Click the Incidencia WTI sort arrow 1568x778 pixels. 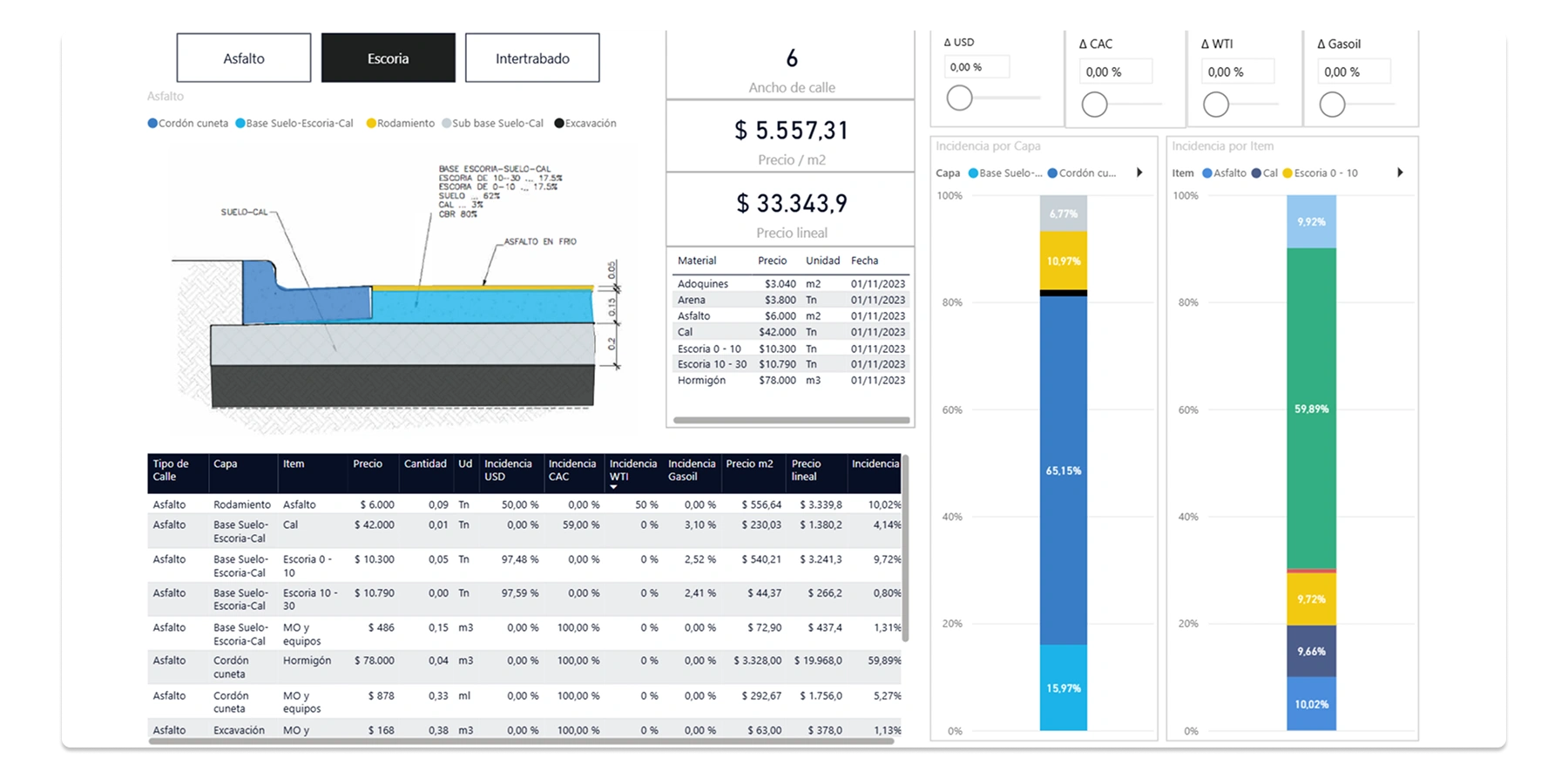[x=614, y=487]
